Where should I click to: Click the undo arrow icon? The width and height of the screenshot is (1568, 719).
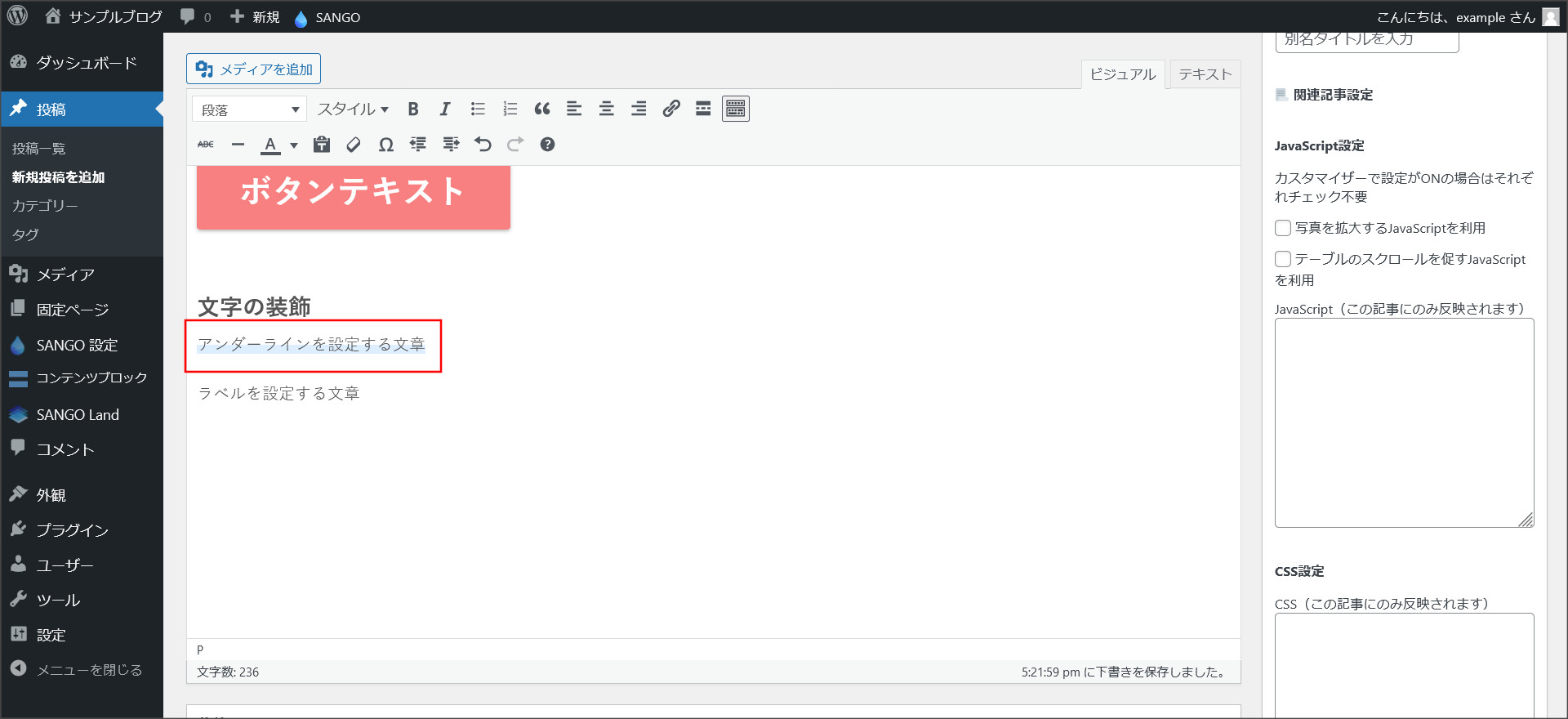(483, 145)
